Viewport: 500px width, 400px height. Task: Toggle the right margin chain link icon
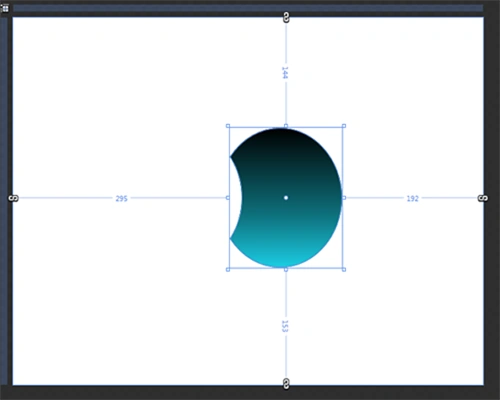(x=483, y=198)
